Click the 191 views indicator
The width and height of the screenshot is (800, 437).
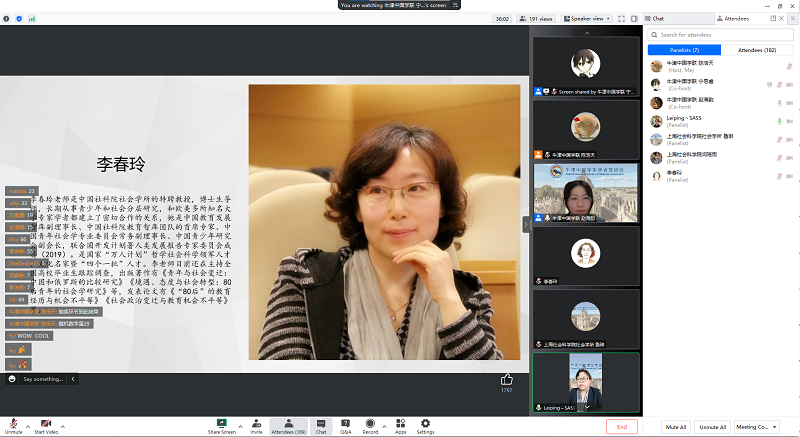coord(536,18)
